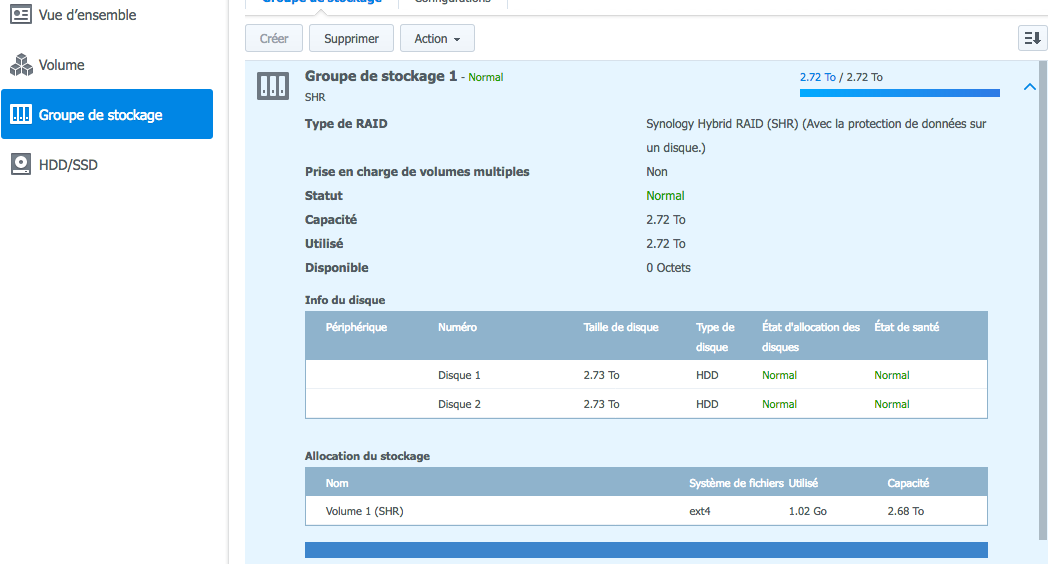Click the Volume cubes icon in sidebar
This screenshot has height=564, width=1054.
(x=21, y=66)
